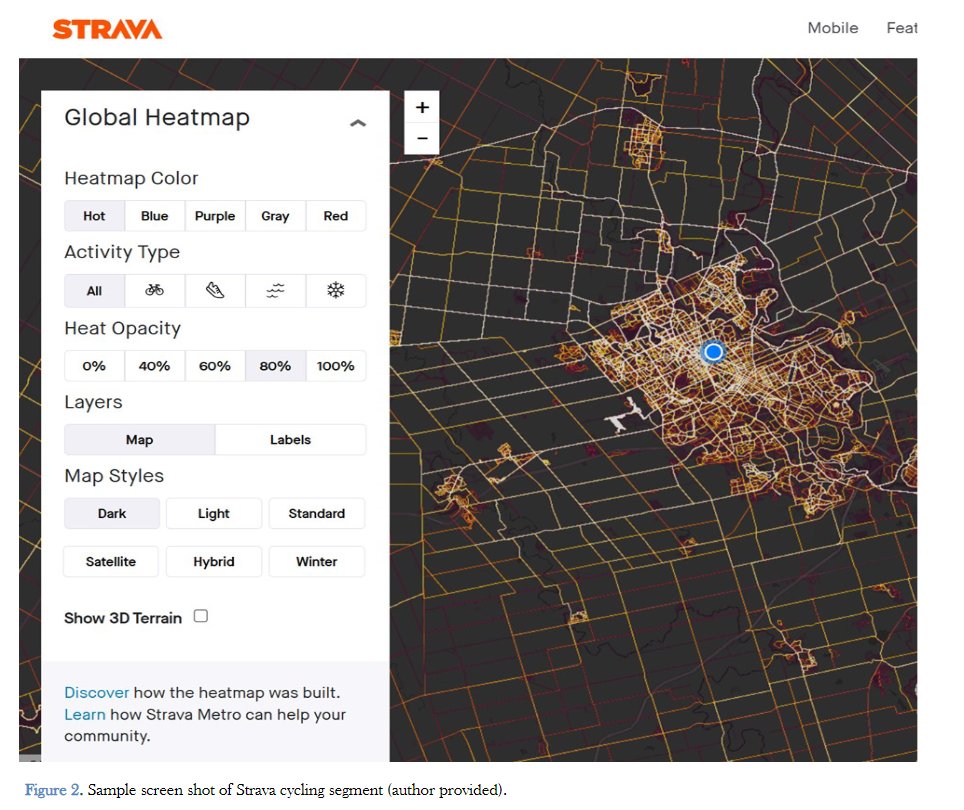Select the winter snowflake activity icon
The image size is (964, 810).
tap(335, 290)
